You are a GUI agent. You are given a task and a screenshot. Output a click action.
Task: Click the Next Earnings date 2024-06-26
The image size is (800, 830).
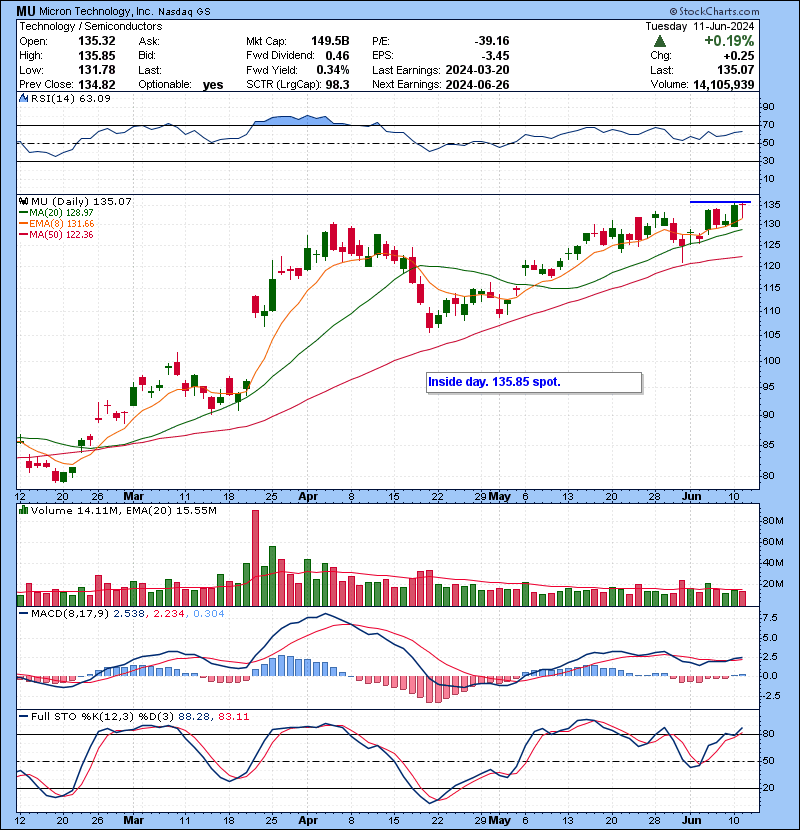478,85
